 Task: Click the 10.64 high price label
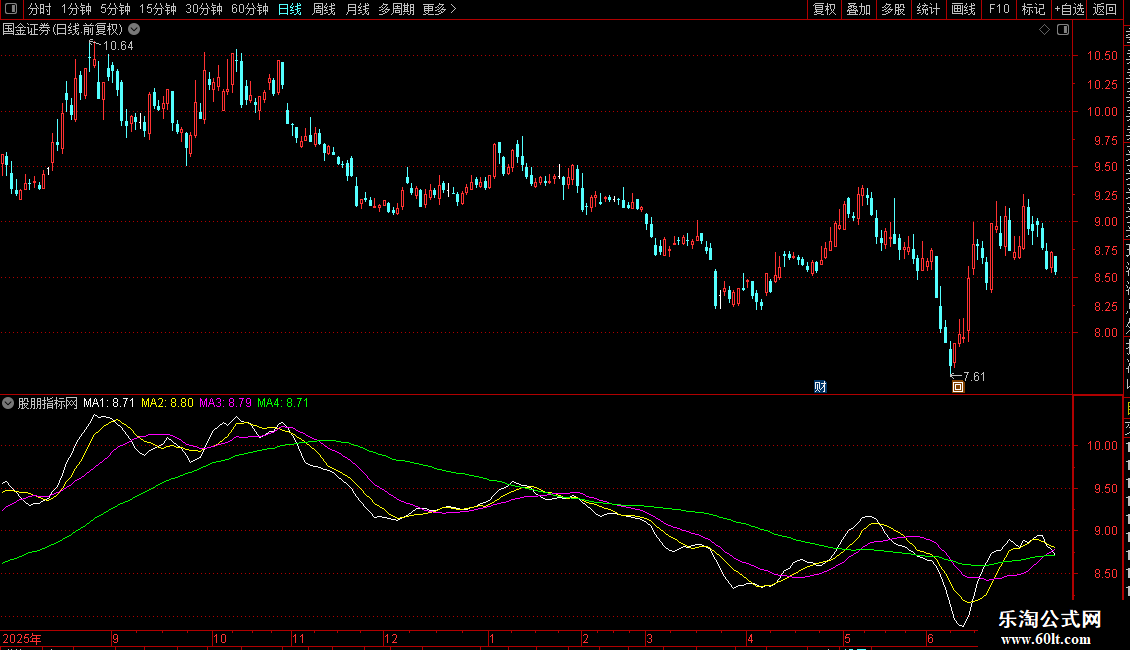click(118, 46)
